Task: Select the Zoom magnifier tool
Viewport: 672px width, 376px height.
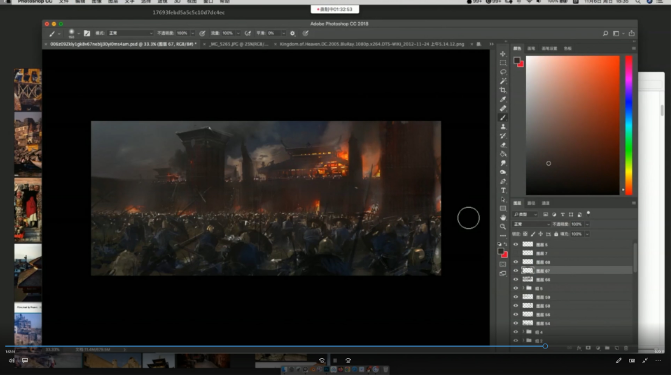Action: 503,226
